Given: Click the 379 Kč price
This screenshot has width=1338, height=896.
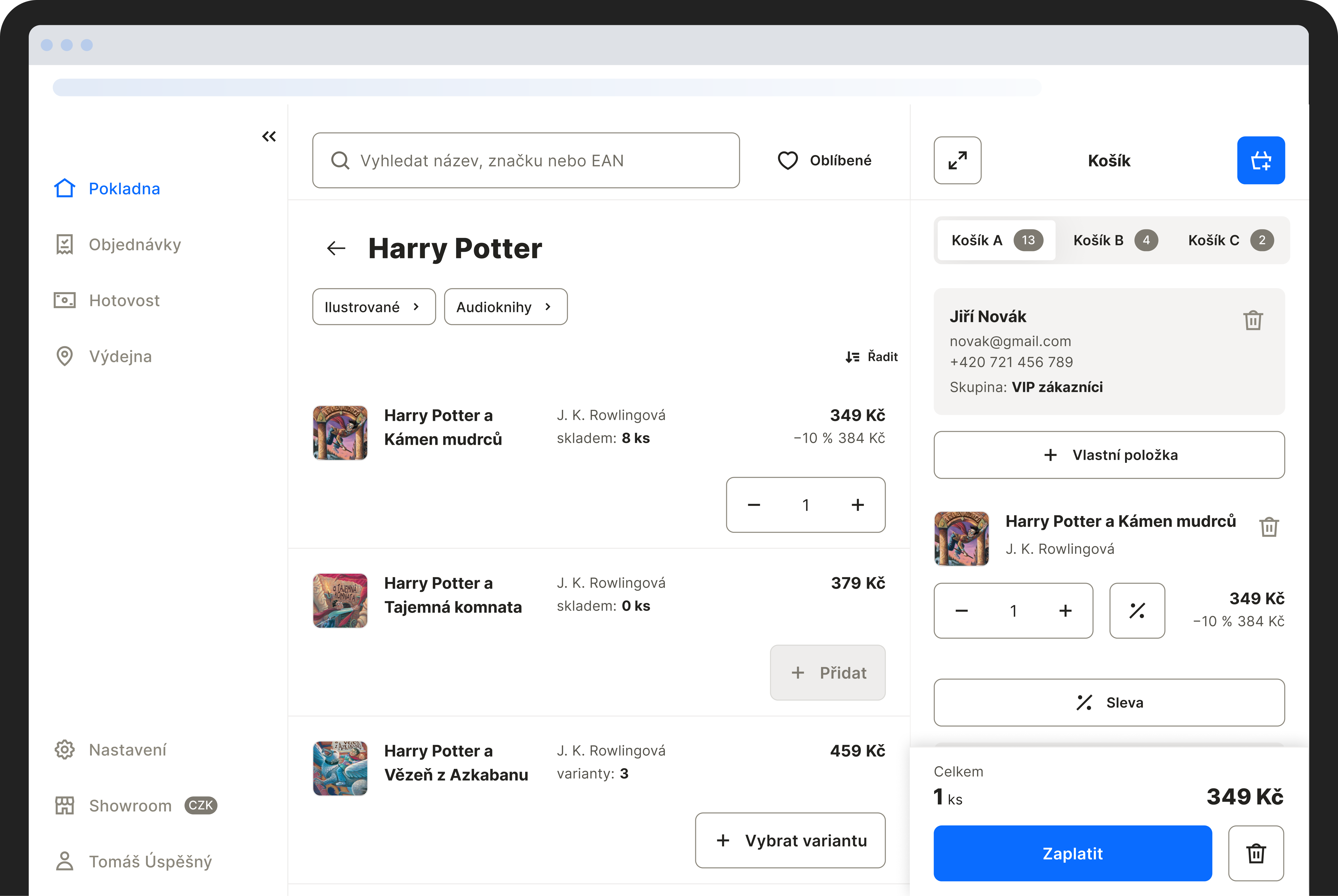Looking at the screenshot, I should click(858, 583).
